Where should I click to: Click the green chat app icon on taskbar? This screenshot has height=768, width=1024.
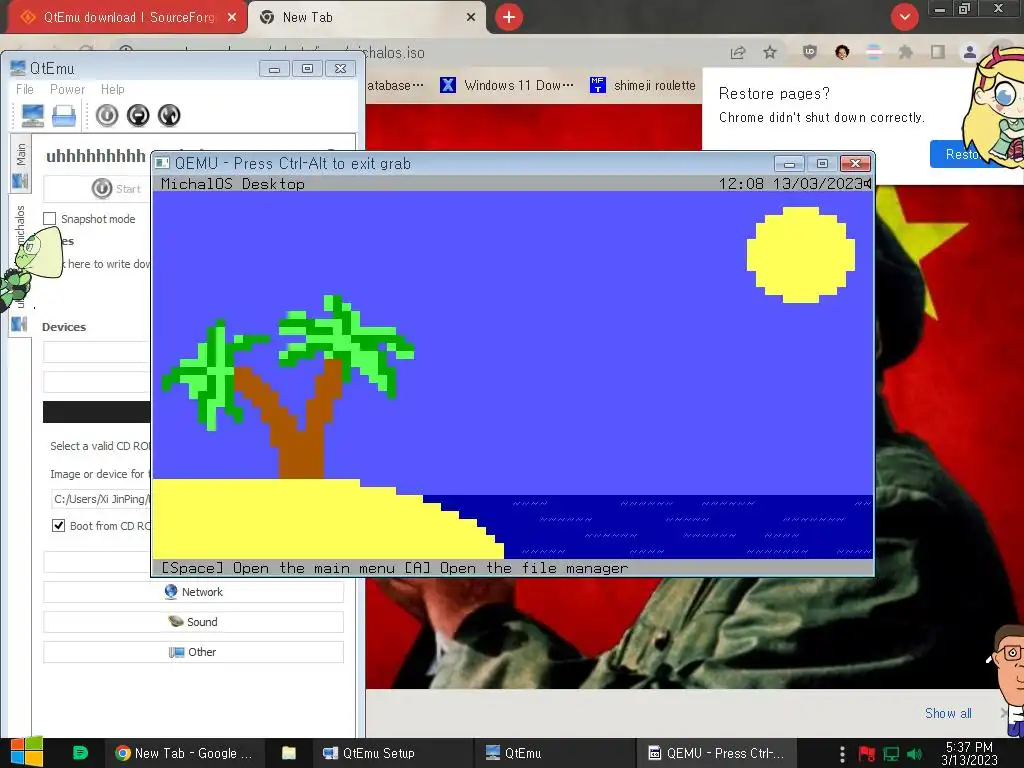pos(80,753)
